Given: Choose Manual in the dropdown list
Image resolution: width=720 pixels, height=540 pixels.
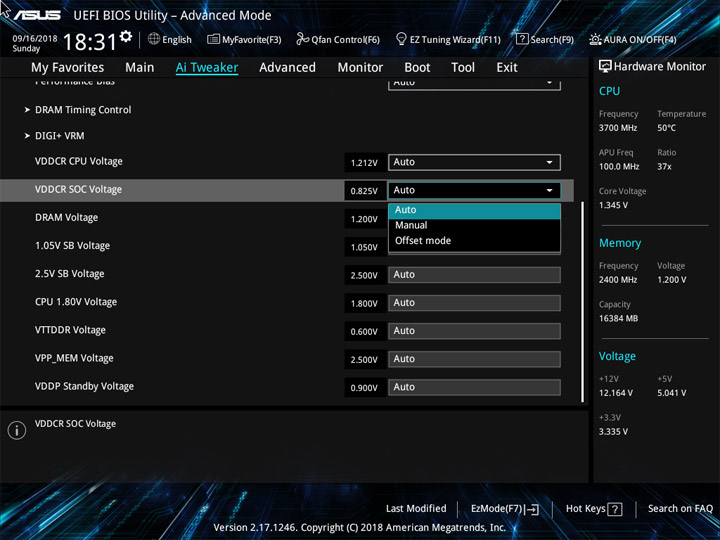Looking at the screenshot, I should (474, 225).
